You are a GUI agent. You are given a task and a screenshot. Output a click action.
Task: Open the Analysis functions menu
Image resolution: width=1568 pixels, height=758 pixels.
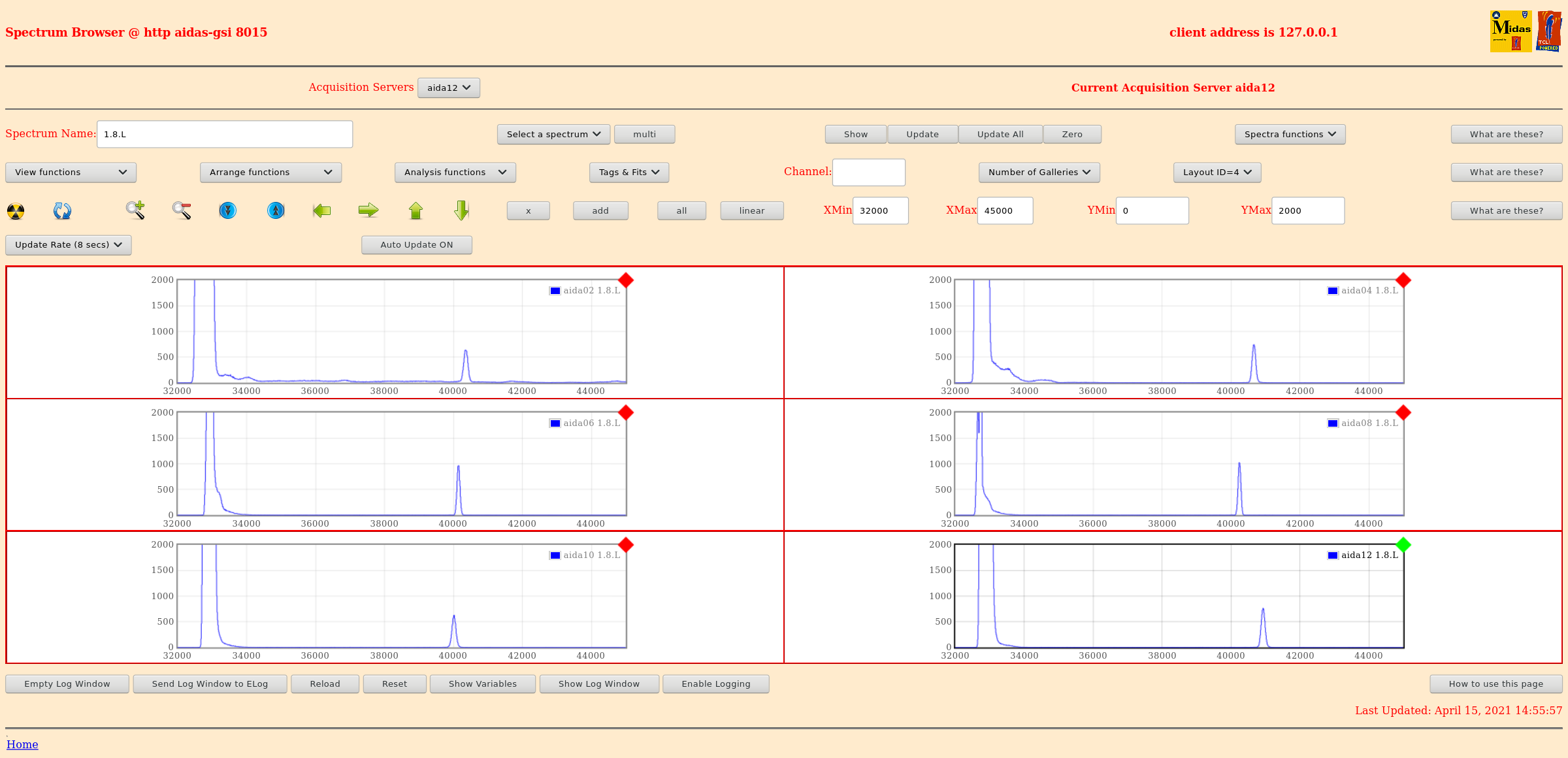tap(455, 173)
